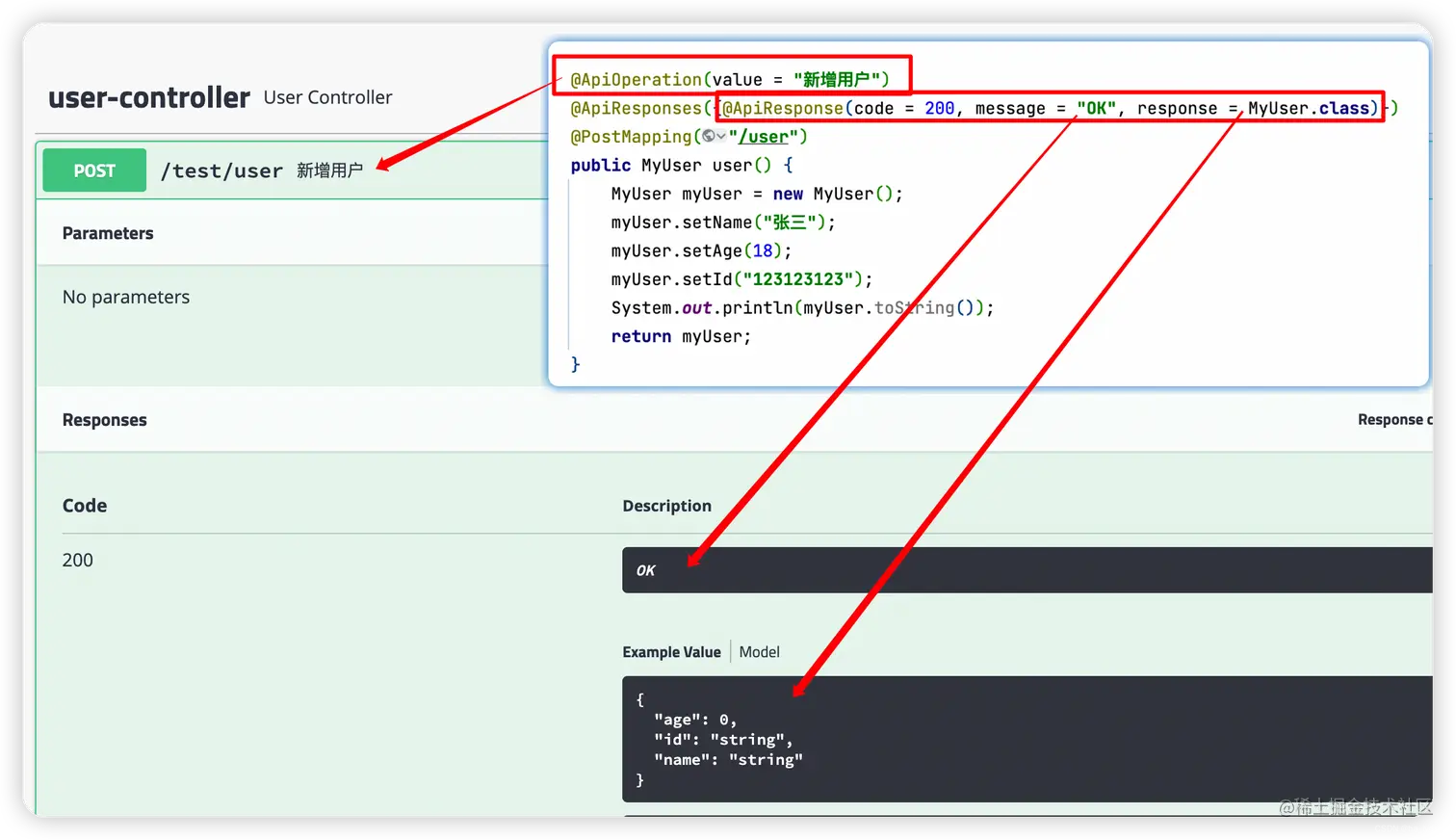Click the return myUser statement

click(x=681, y=336)
